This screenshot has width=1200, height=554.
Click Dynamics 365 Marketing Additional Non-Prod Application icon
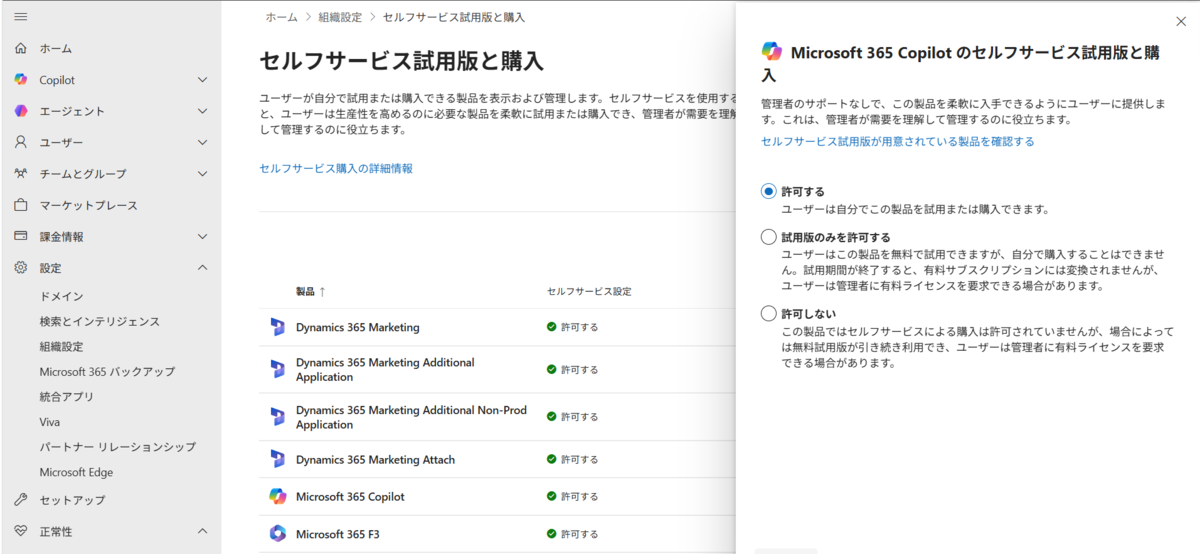277,417
